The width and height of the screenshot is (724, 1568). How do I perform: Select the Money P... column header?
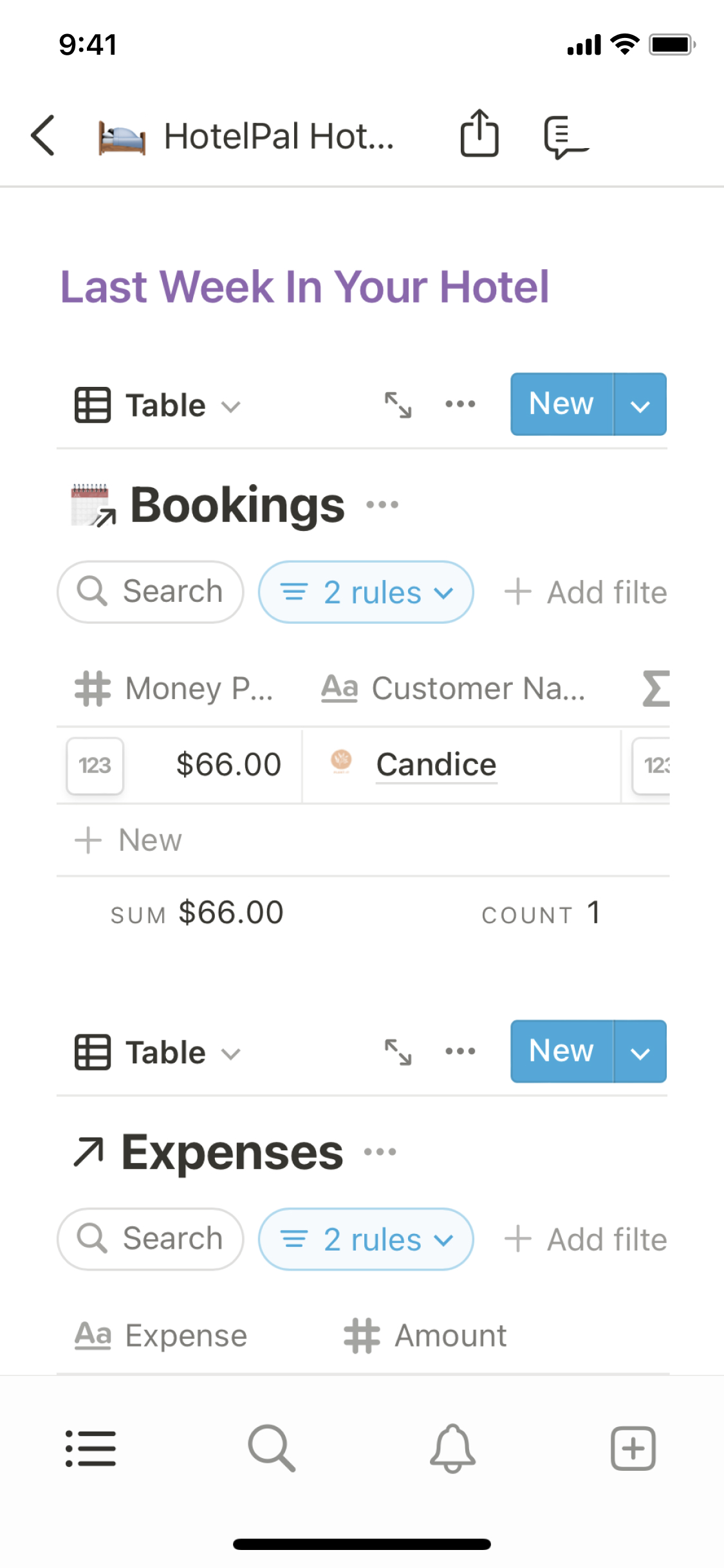click(174, 688)
